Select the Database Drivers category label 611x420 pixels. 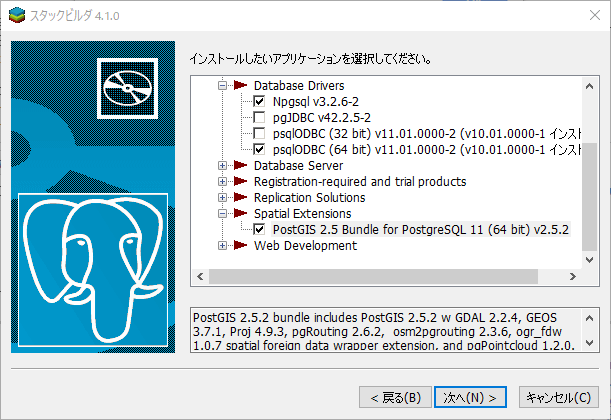(x=299, y=86)
